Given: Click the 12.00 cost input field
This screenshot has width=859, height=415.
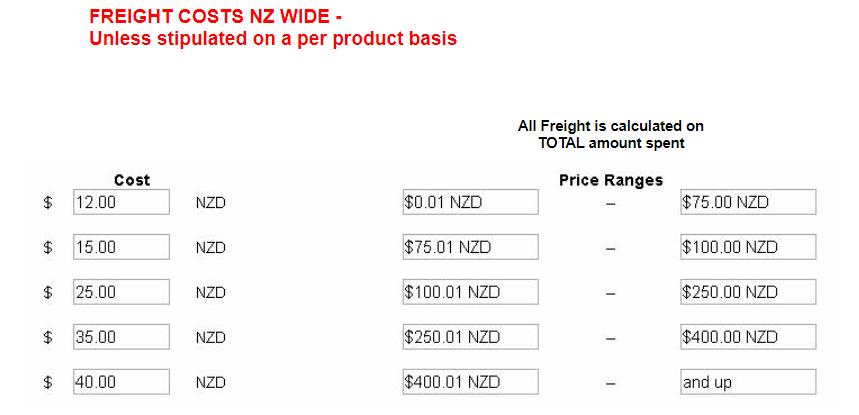Looking at the screenshot, I should coord(122,202).
